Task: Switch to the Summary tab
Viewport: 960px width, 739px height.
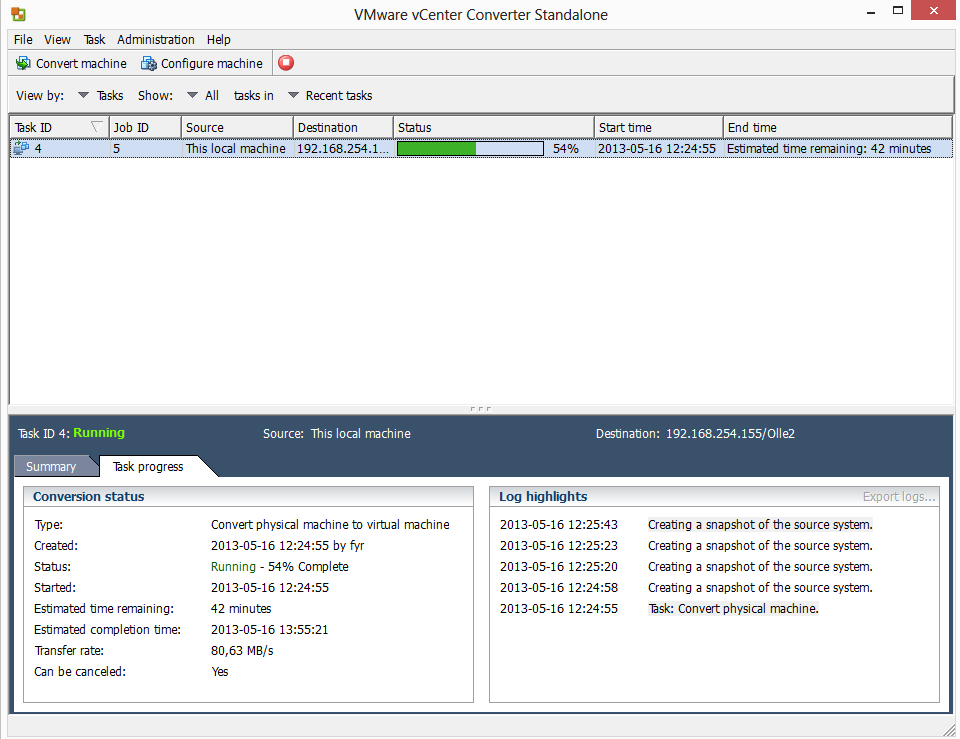Action: click(51, 467)
